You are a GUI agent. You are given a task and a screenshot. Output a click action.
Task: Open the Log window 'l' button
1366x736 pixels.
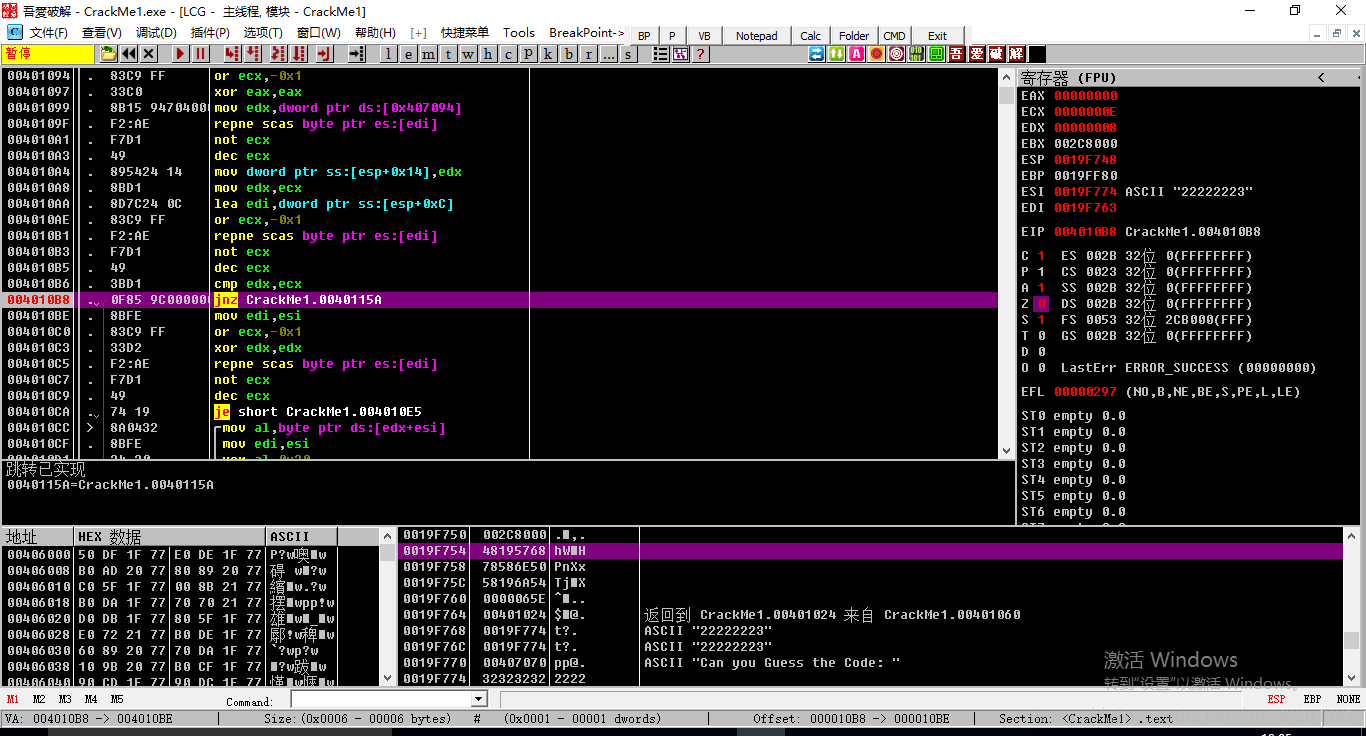pos(388,54)
